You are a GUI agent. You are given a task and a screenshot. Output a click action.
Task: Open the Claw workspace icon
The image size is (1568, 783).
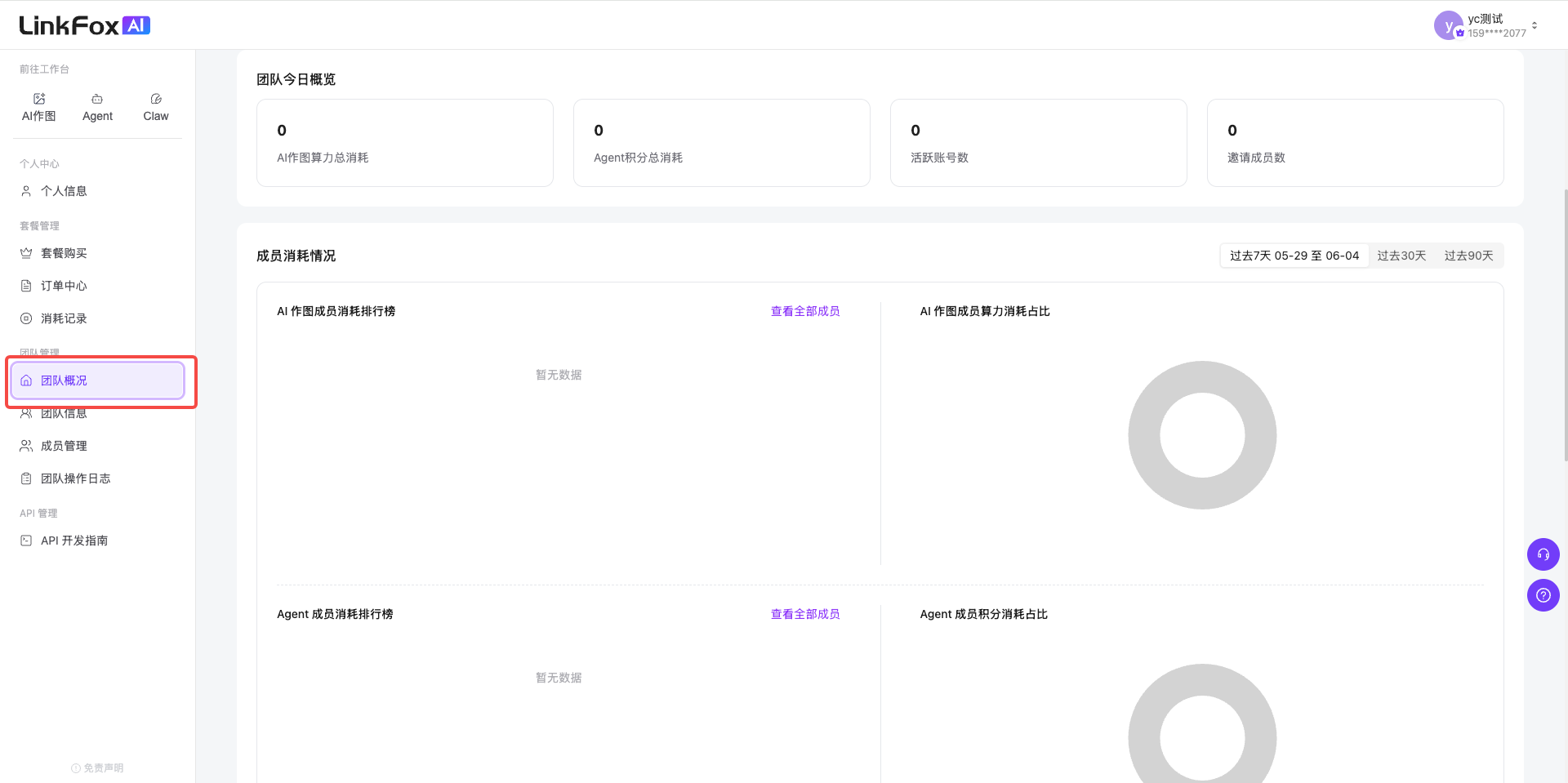(x=156, y=99)
